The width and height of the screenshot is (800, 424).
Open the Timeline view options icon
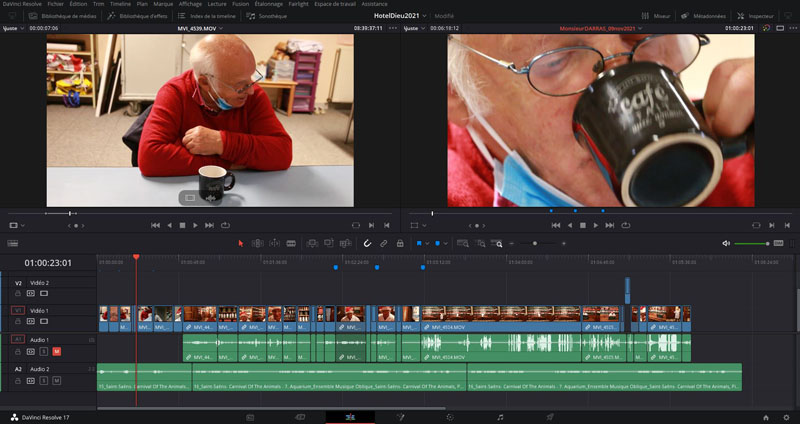(13, 243)
